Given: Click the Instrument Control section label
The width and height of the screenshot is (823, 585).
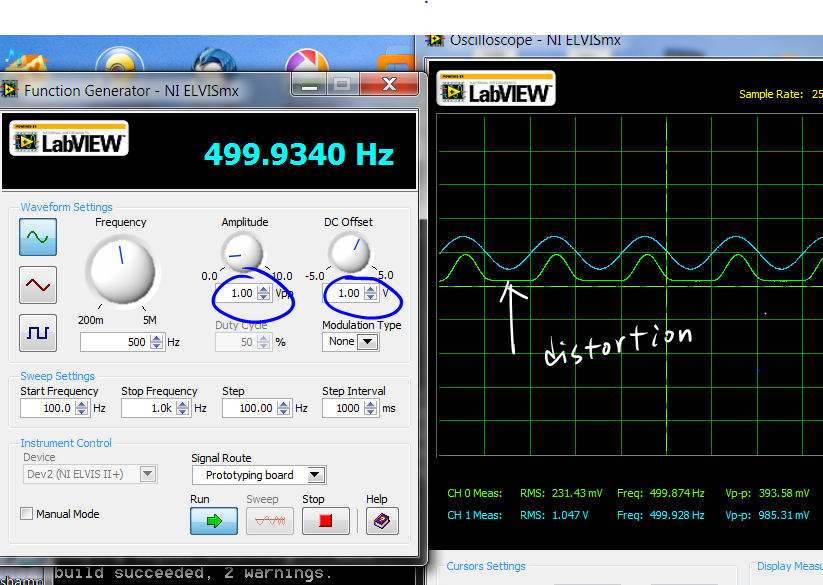Looking at the screenshot, I should pos(66,443).
